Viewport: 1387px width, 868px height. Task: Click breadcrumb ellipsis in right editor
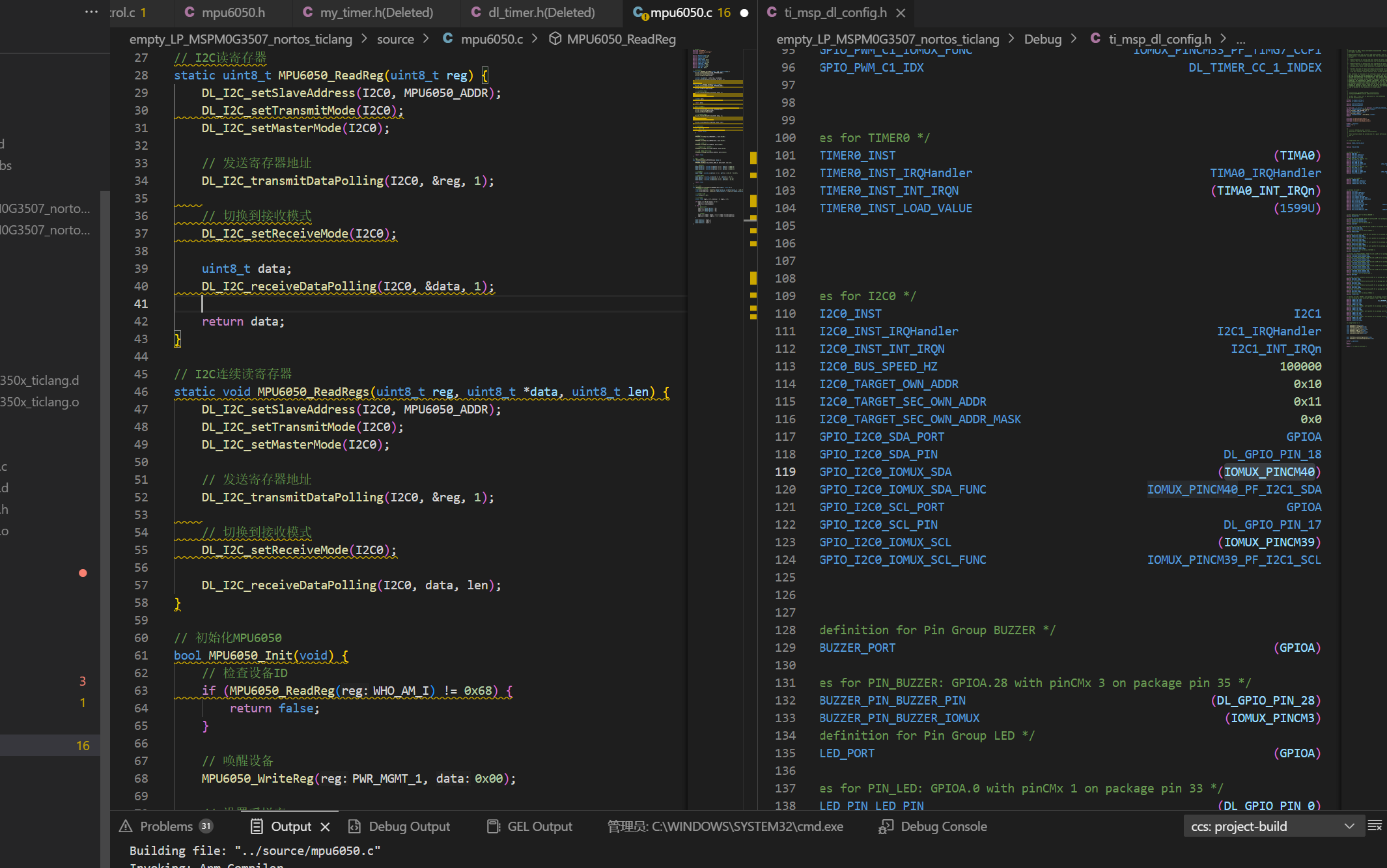point(1240,39)
